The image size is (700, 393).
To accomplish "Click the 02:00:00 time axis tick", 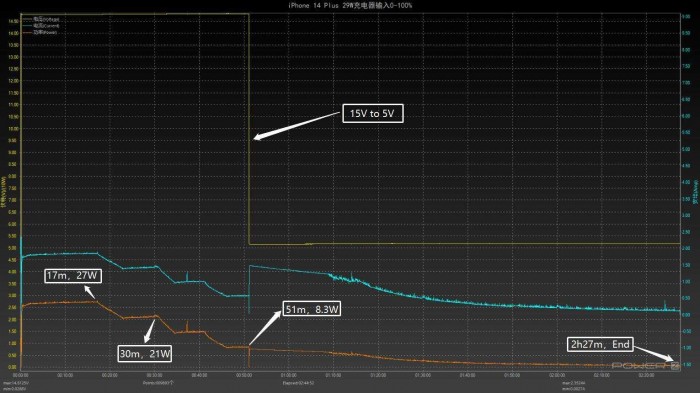I will [x=557, y=376].
